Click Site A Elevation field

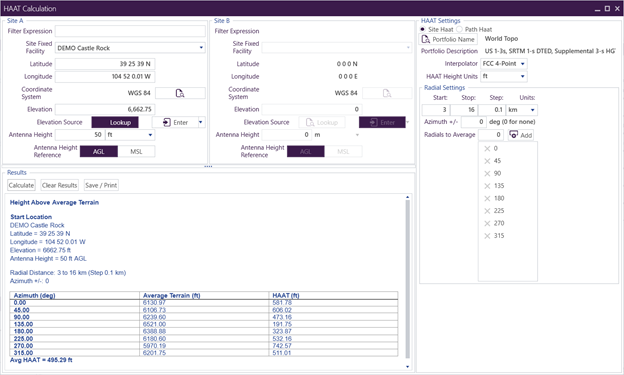point(105,109)
